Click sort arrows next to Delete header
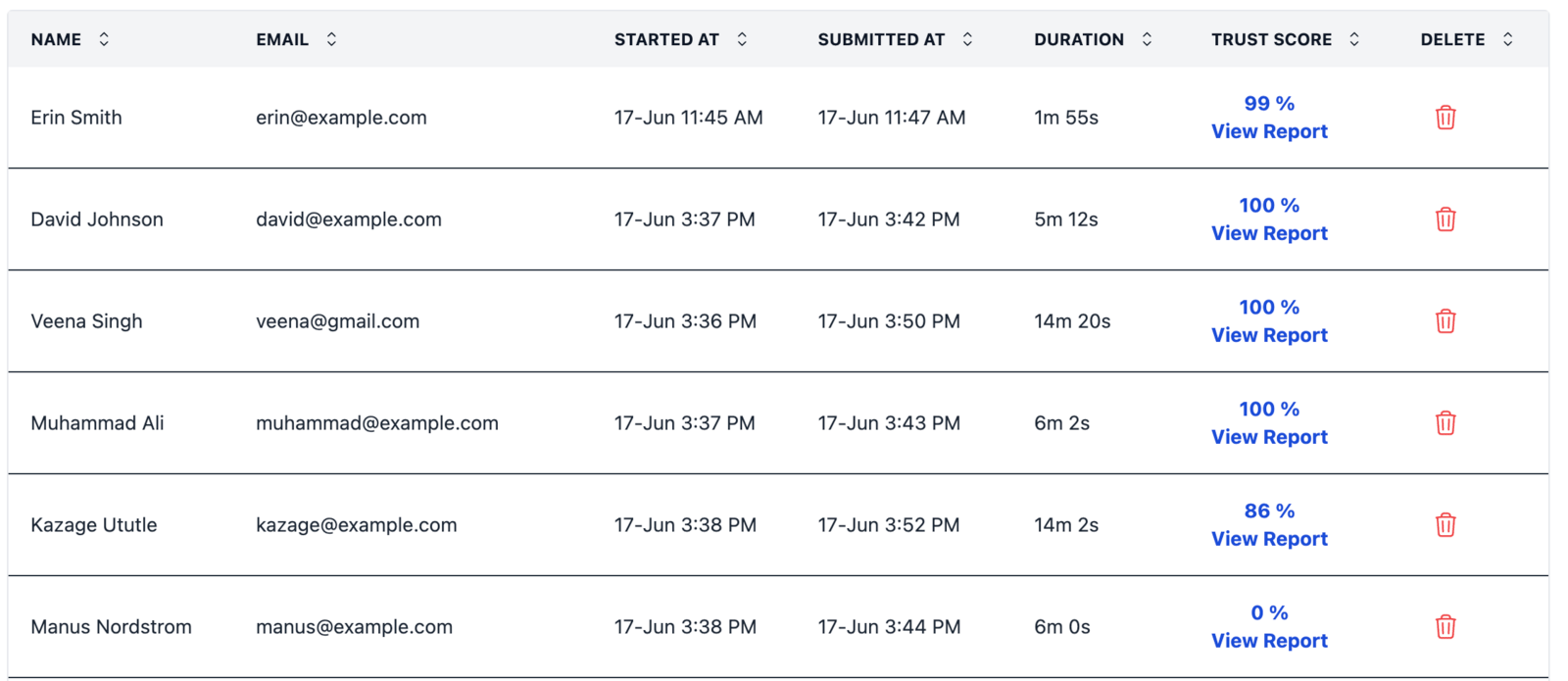 pos(1508,39)
